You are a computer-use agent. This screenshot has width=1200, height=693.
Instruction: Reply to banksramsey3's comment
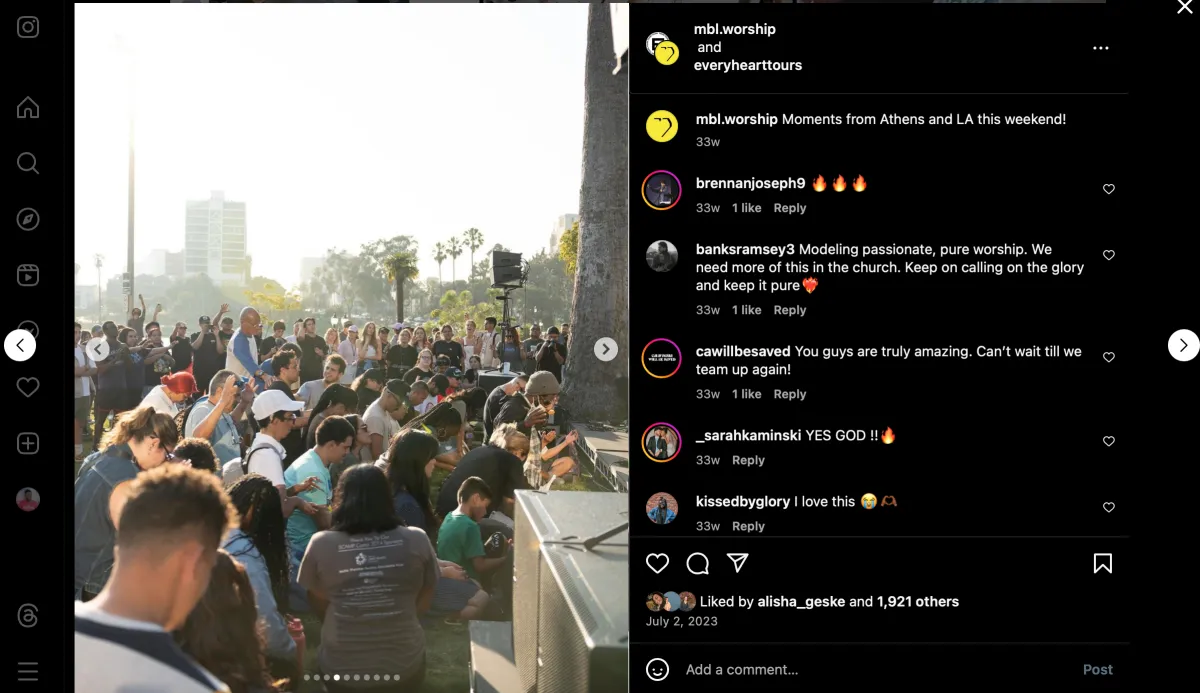click(x=790, y=310)
